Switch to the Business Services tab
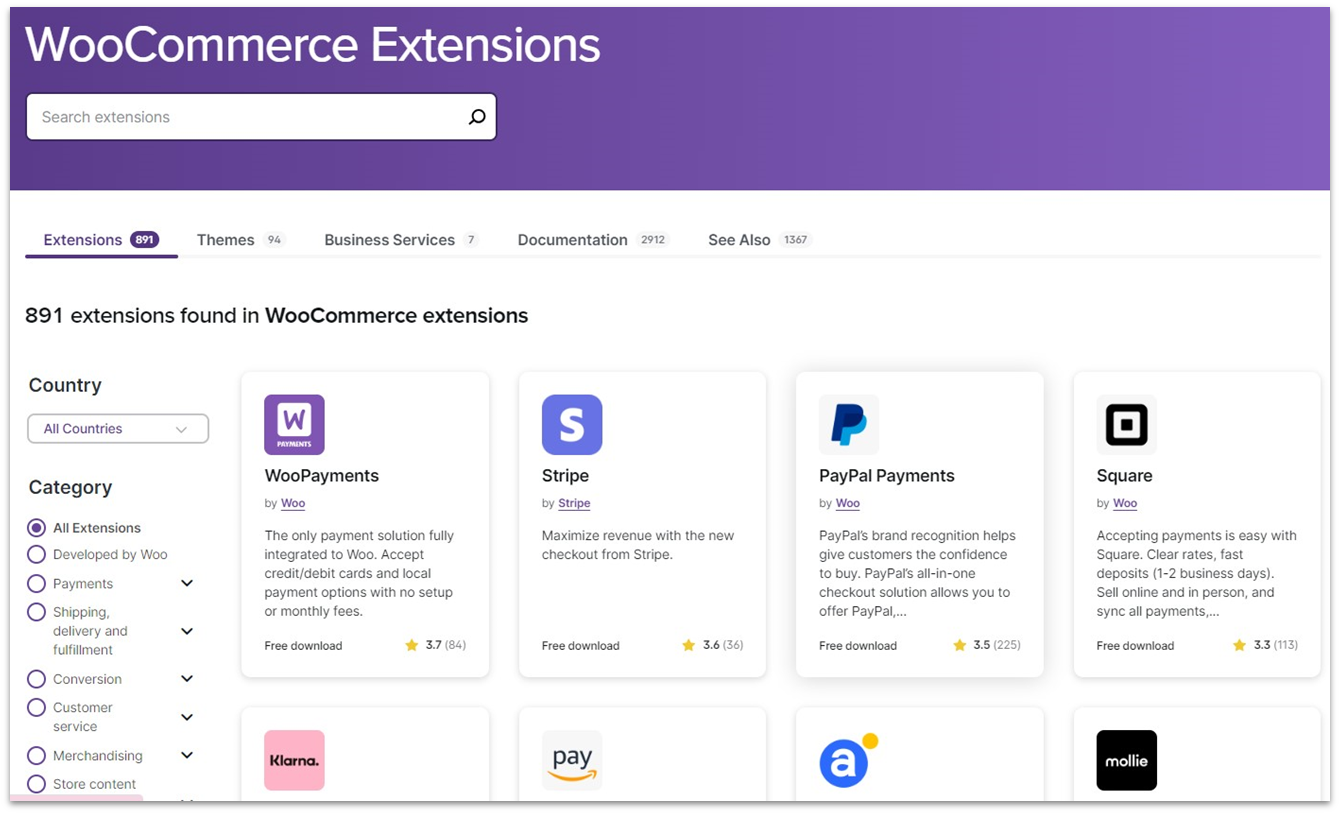The height and width of the screenshot is (814, 1340). pos(401,240)
